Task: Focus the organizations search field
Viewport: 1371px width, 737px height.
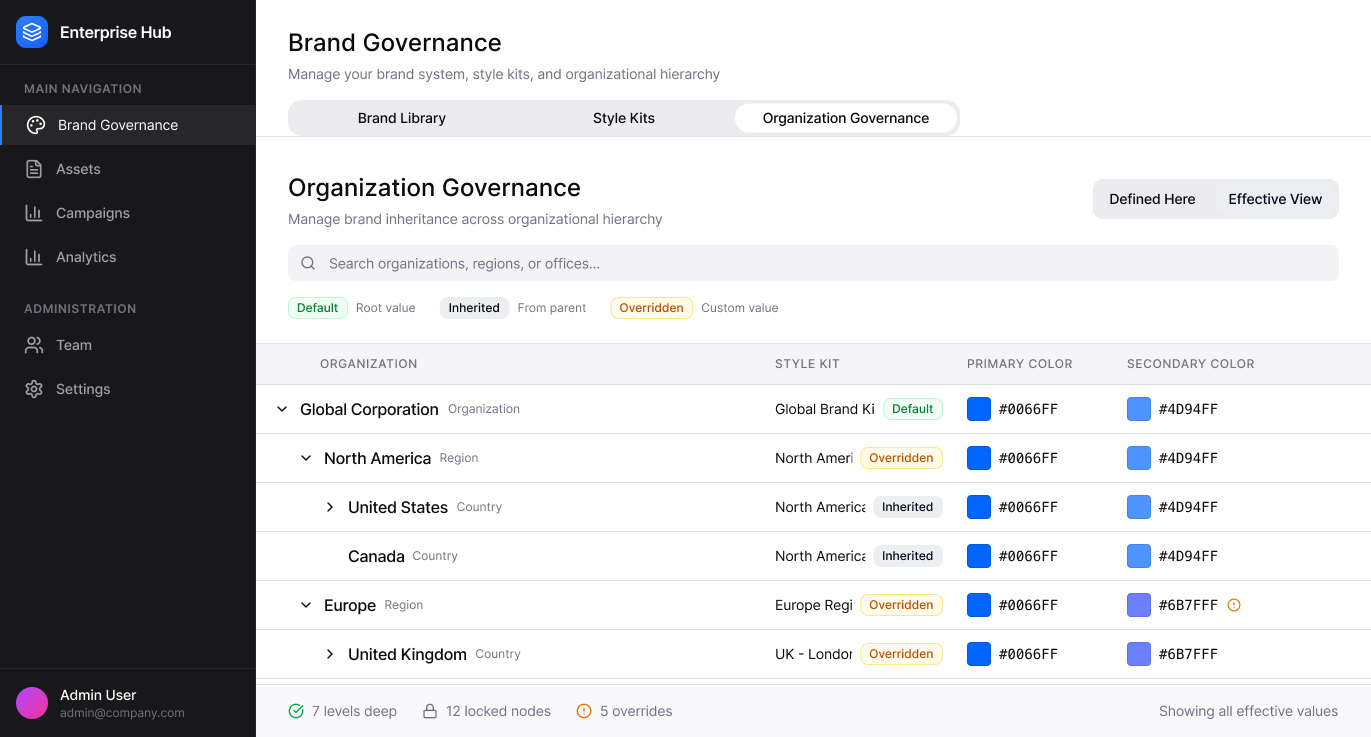Action: coord(813,263)
